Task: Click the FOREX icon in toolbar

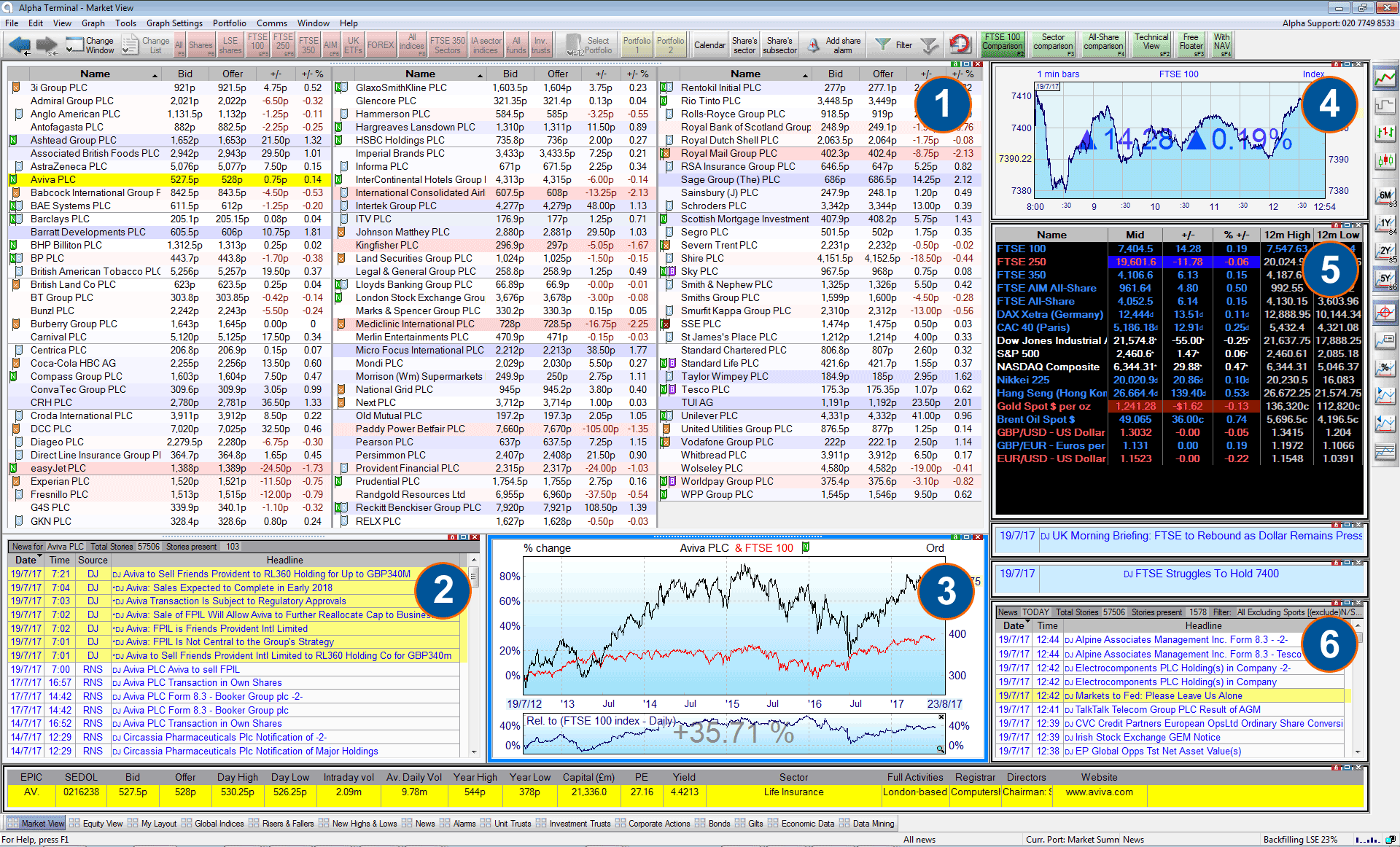Action: 381,44
